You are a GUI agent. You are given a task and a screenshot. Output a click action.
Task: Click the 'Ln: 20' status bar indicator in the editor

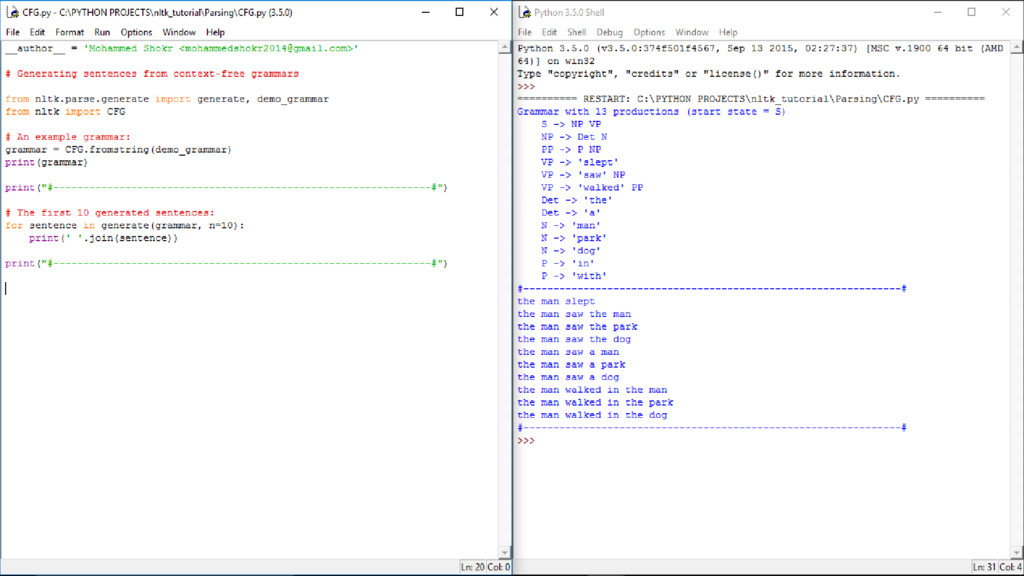pos(472,567)
